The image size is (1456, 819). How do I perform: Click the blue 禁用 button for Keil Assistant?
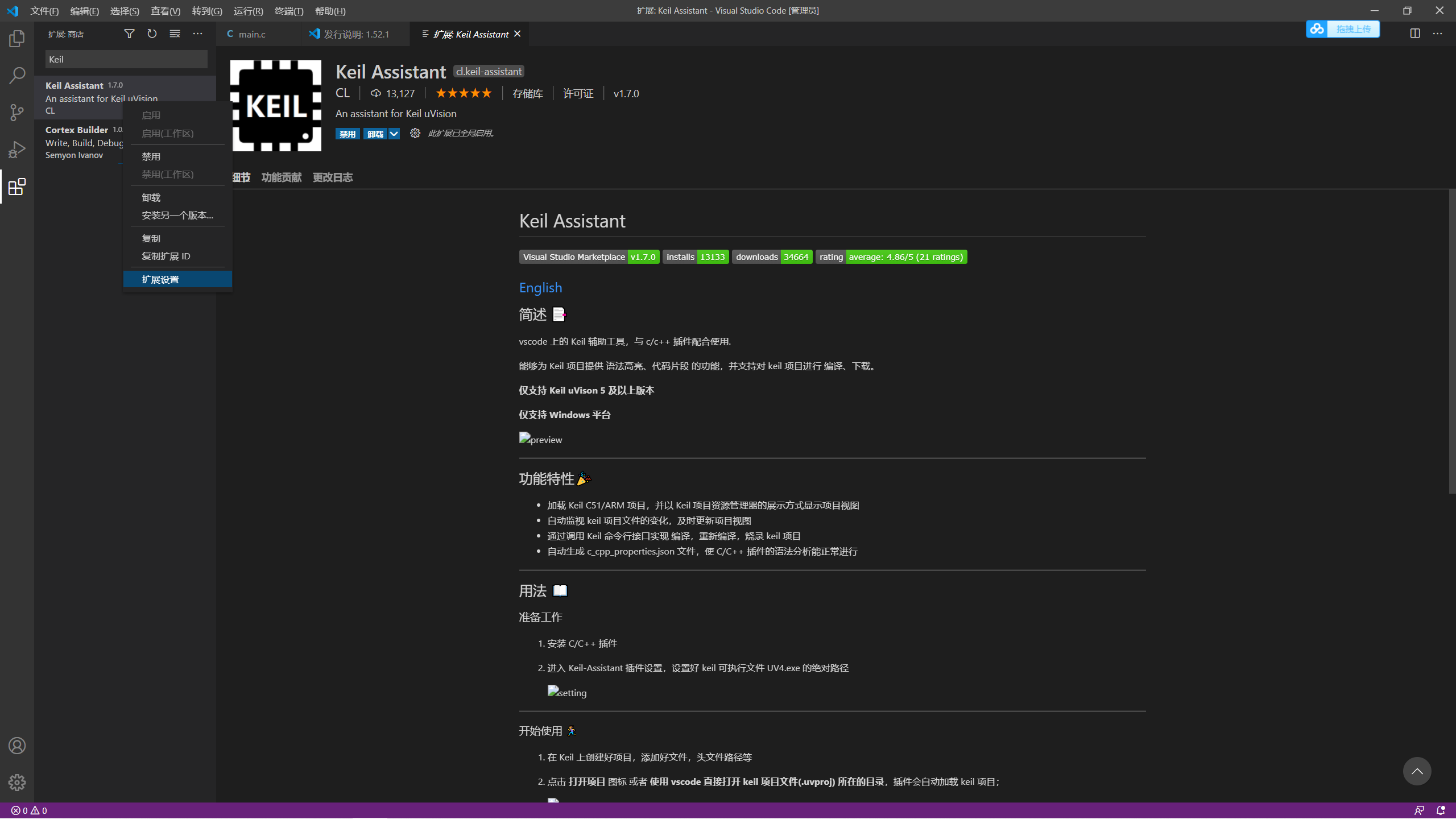pos(347,134)
